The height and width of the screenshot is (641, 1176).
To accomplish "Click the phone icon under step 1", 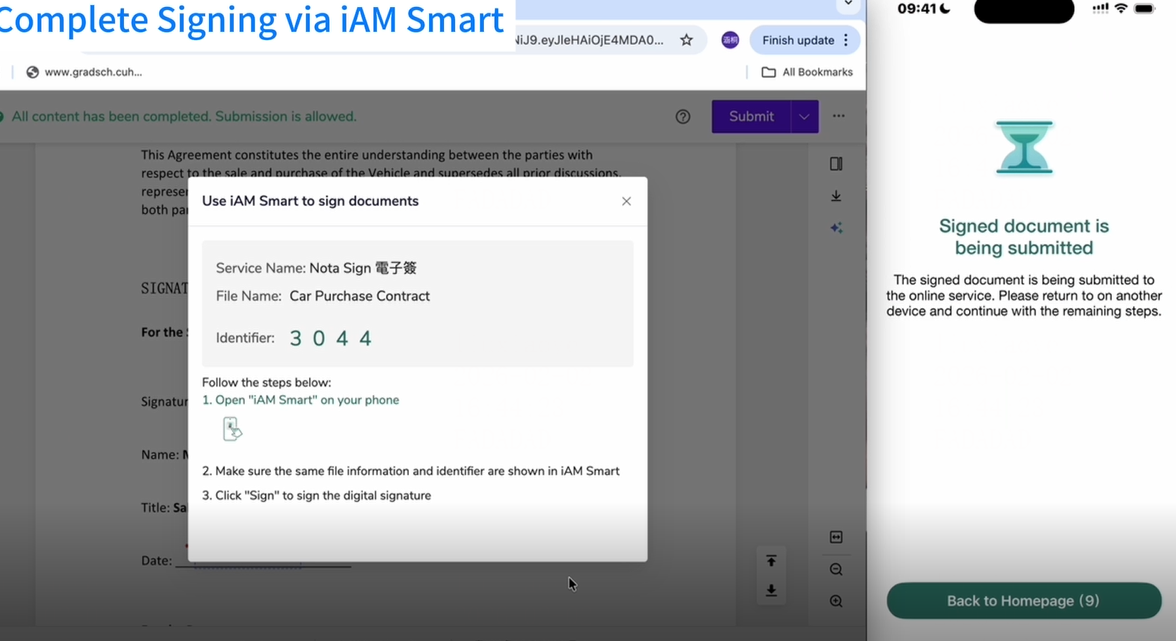I will (x=232, y=429).
